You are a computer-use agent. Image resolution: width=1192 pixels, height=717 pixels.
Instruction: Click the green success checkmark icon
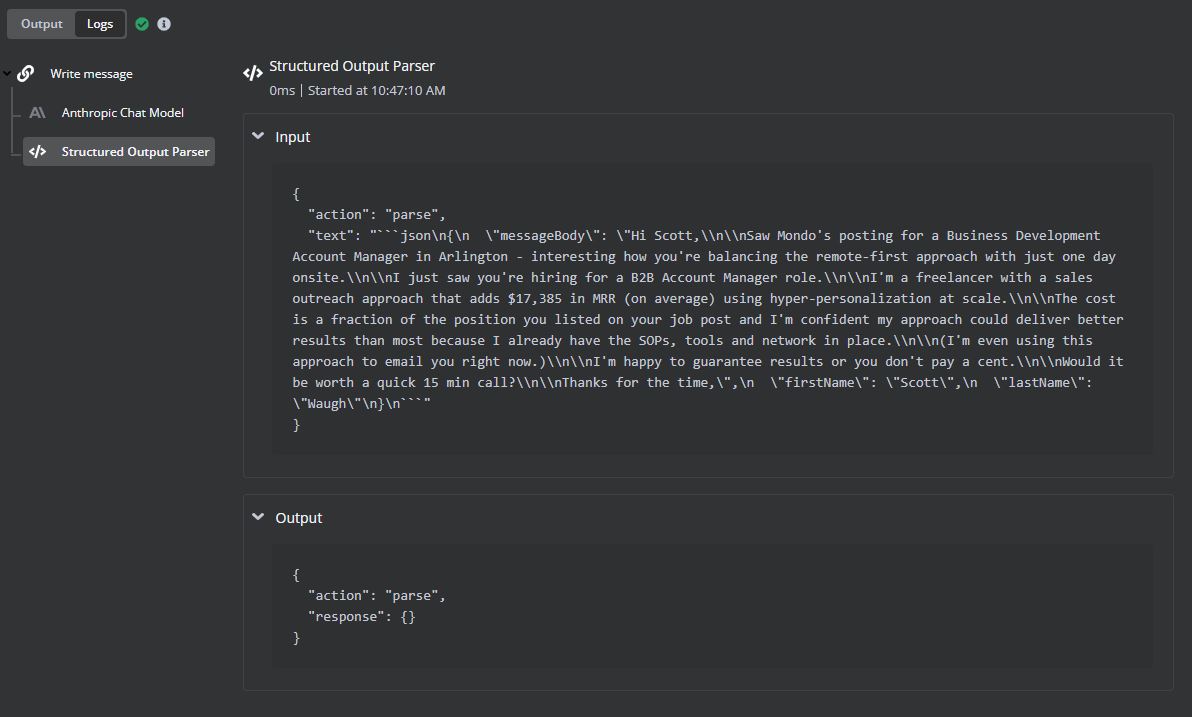pyautogui.click(x=142, y=24)
